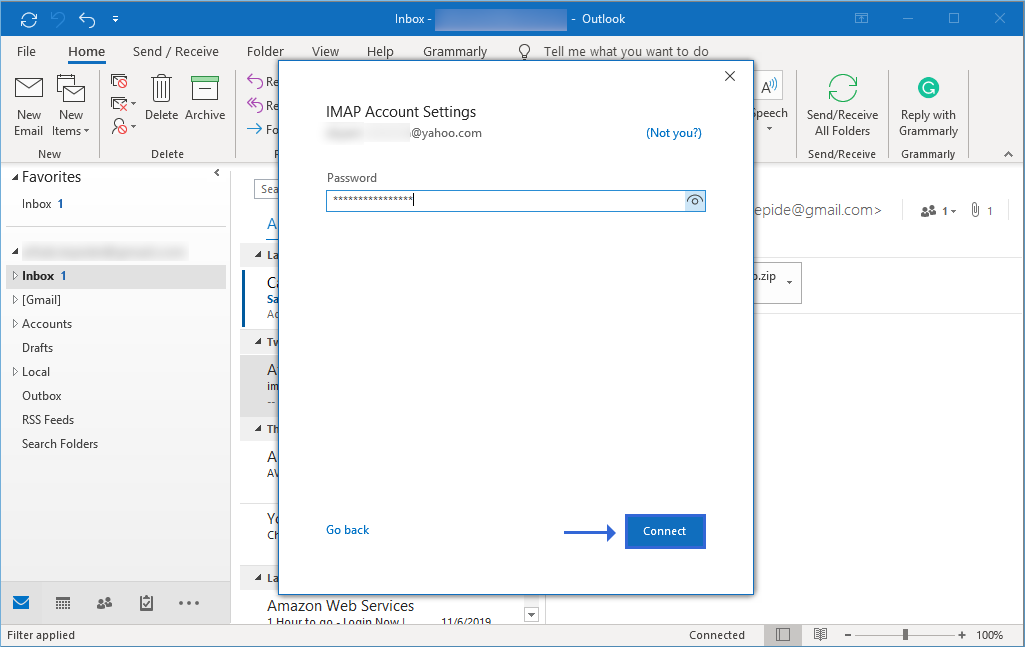The height and width of the screenshot is (647, 1025).
Task: Click the Tell me lightbulb icon
Action: pos(524,52)
